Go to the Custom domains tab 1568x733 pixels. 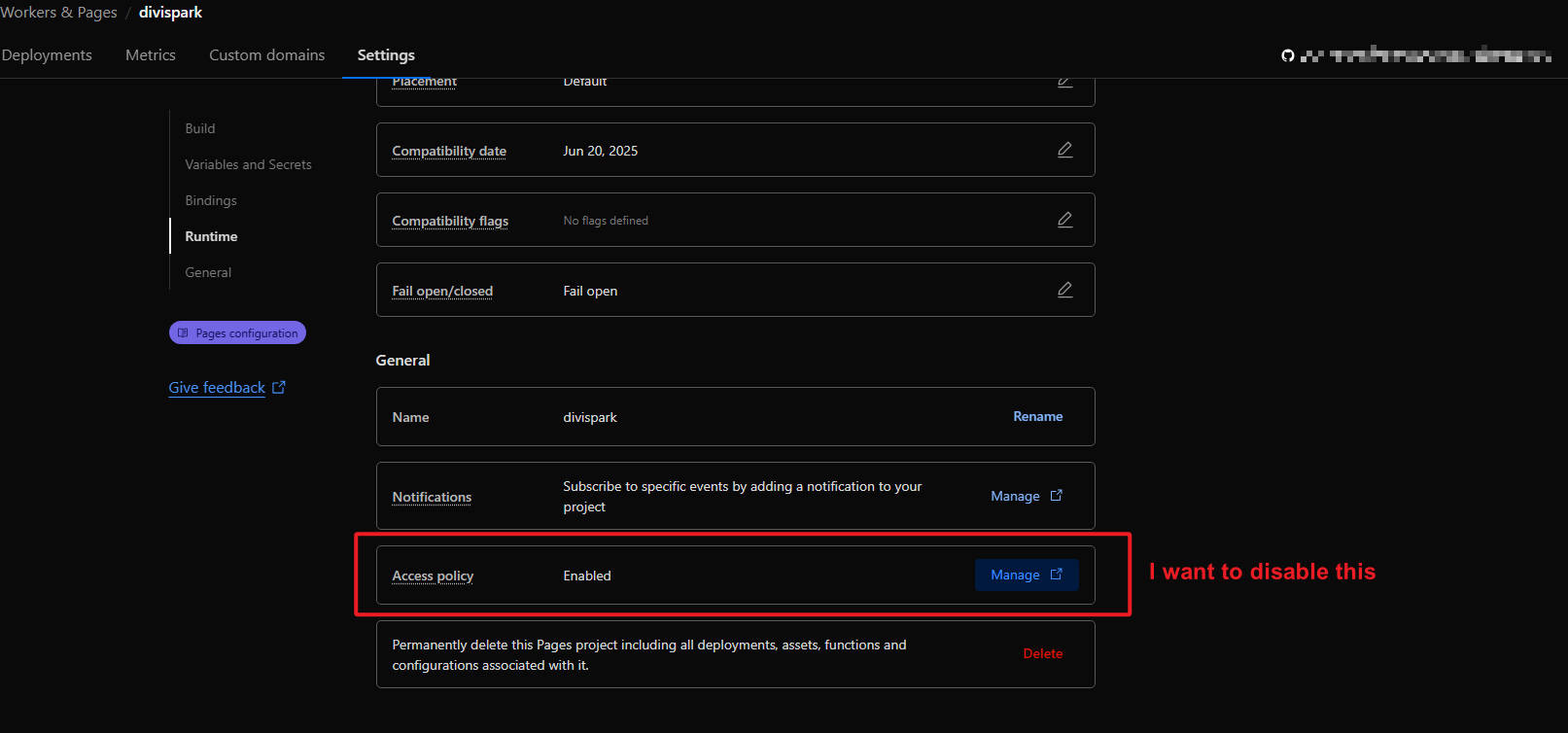click(x=267, y=55)
